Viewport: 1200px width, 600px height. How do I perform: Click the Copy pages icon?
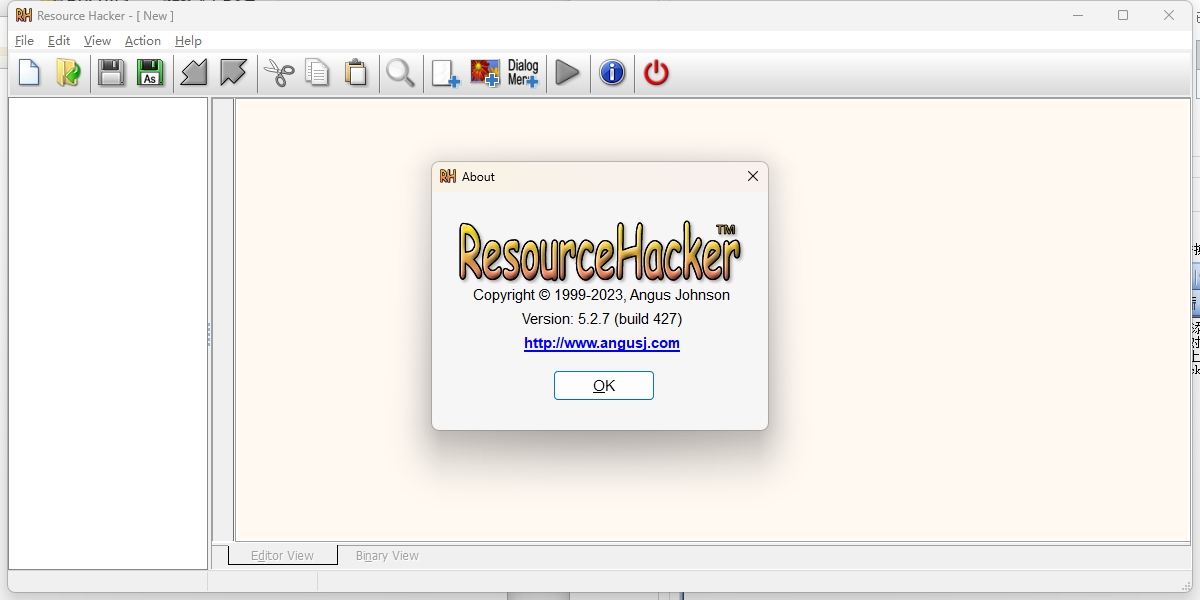coord(317,73)
